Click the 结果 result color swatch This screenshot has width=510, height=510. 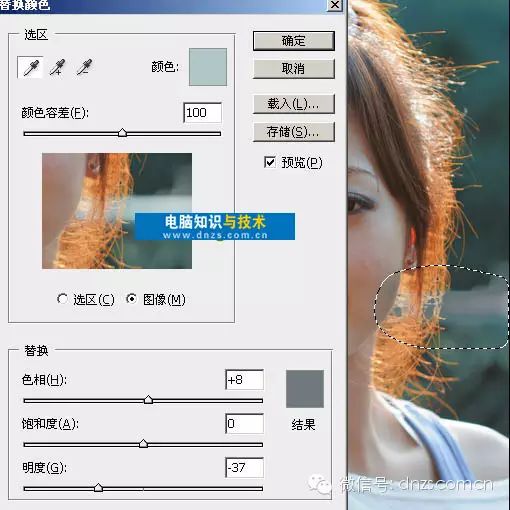[305, 389]
